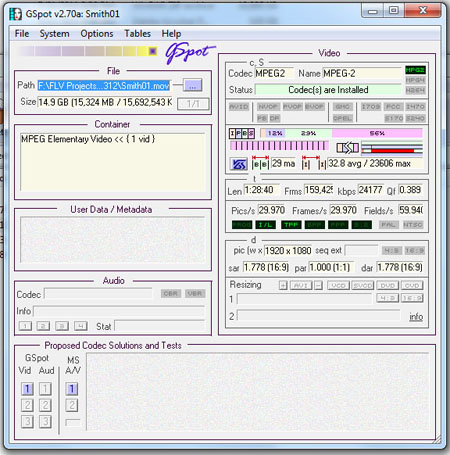Image resolution: width=450 pixels, height=455 pixels.
Task: Open the System menu
Action: (x=54, y=34)
